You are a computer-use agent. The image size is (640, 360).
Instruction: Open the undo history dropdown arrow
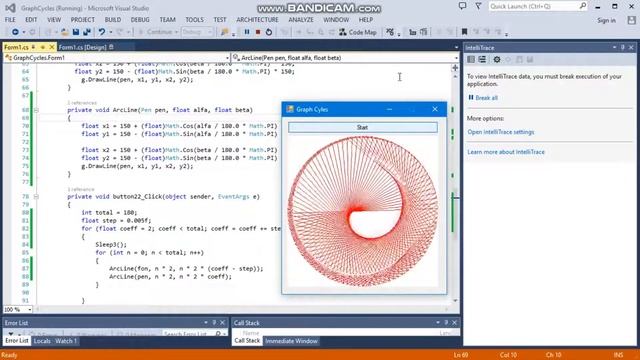point(110,32)
